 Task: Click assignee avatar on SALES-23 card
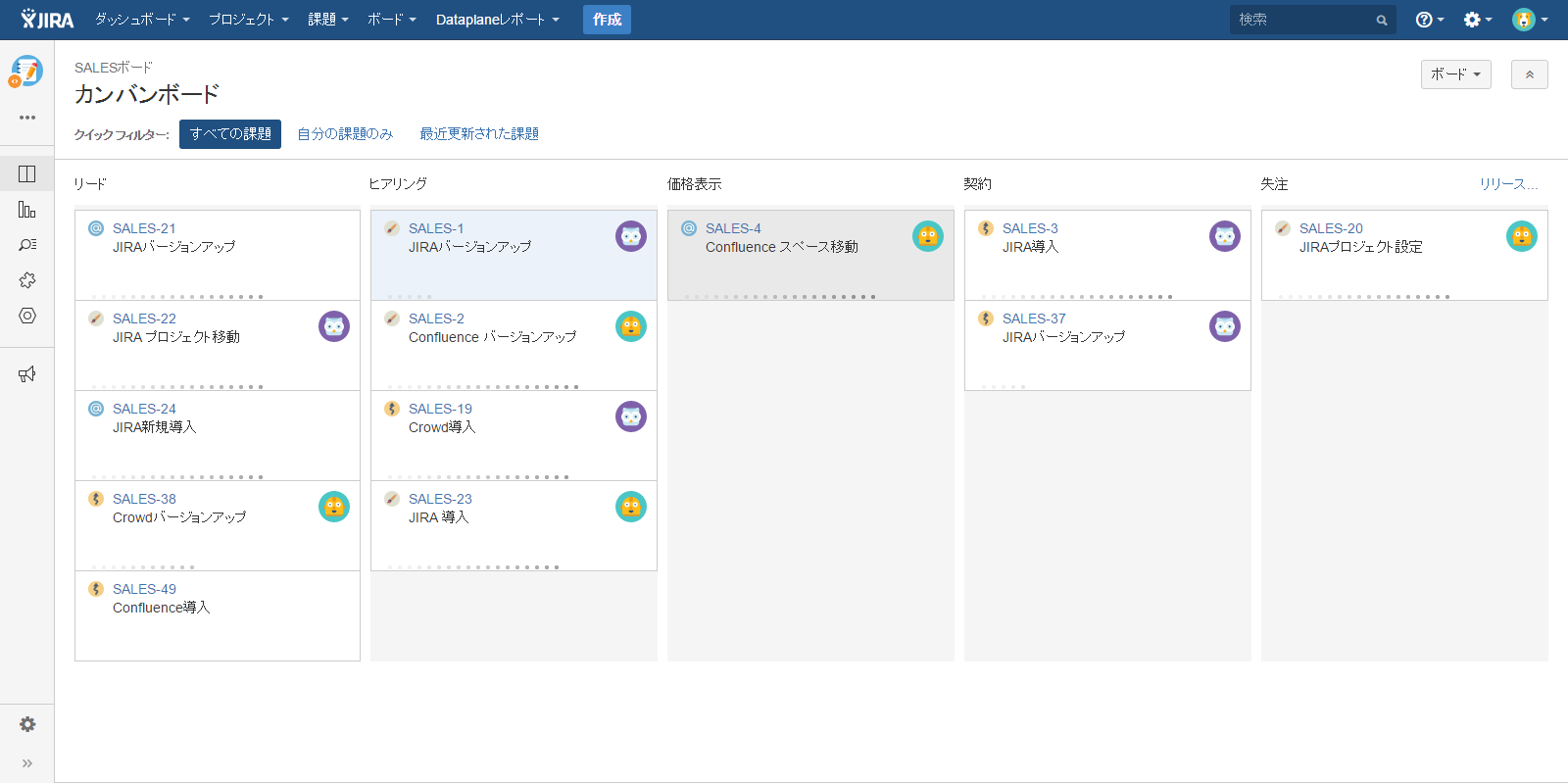click(631, 507)
